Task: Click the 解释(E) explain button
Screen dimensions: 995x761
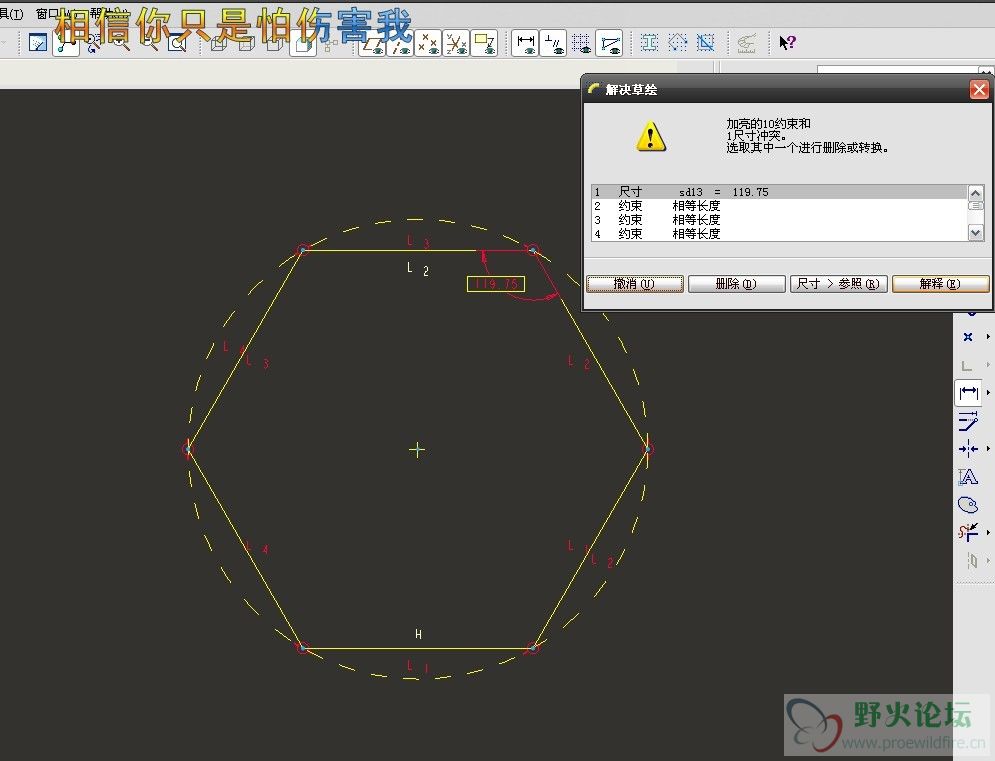Action: [940, 284]
